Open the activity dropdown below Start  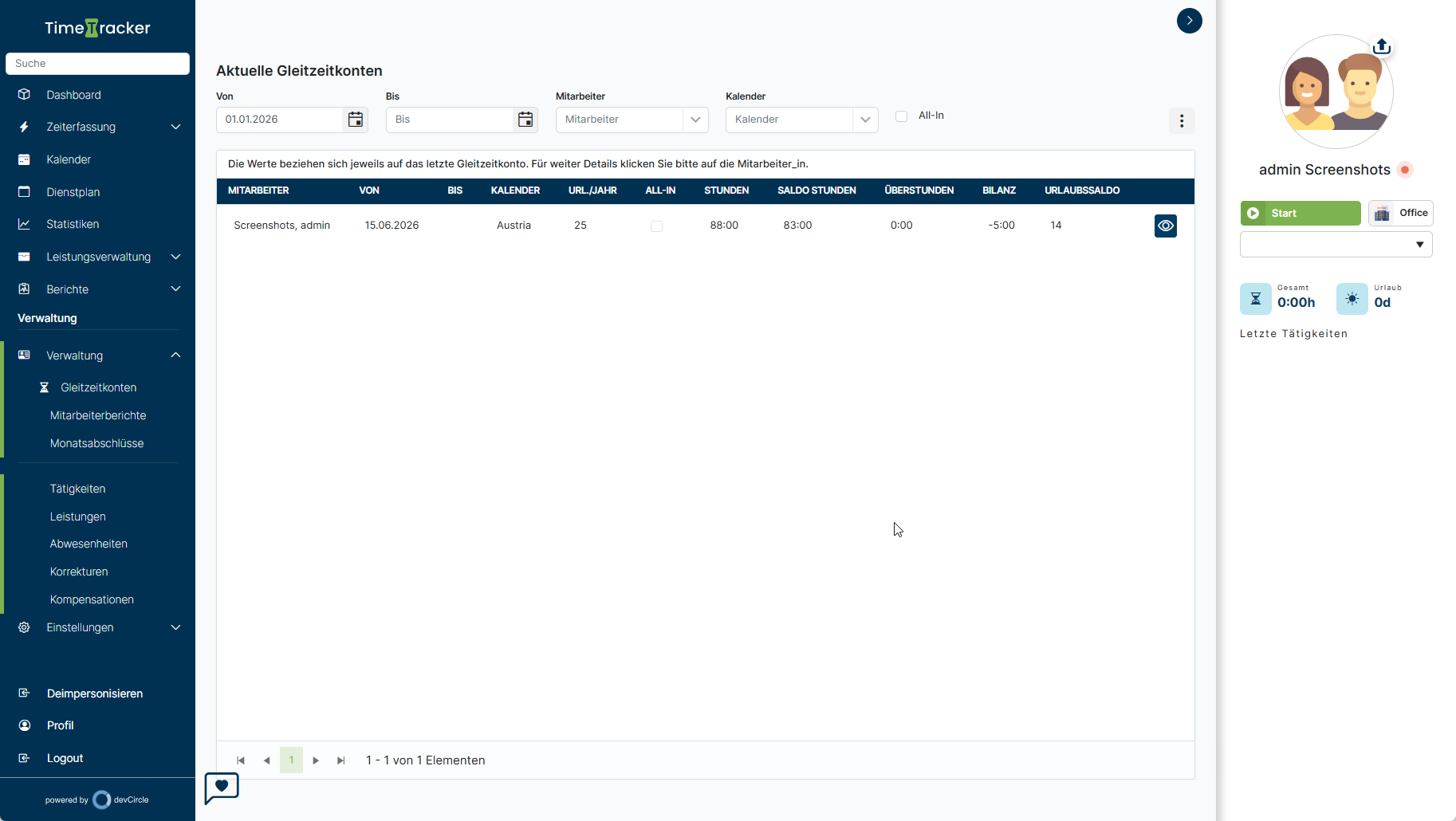pos(1336,245)
